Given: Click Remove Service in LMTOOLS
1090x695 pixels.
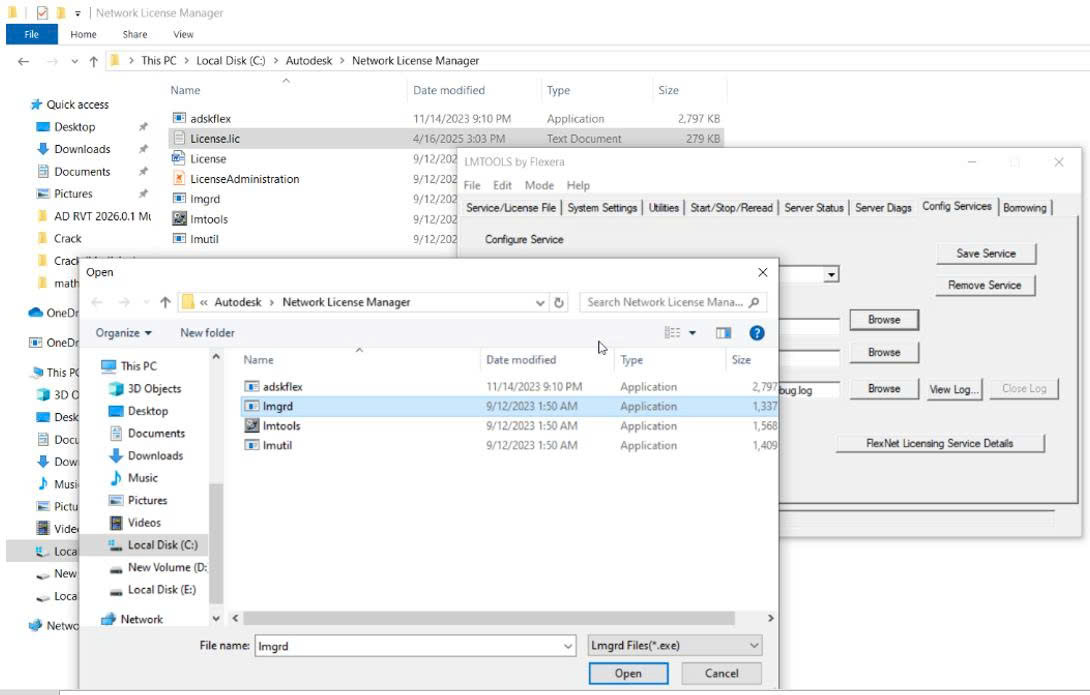Looking at the screenshot, I should (x=984, y=286).
